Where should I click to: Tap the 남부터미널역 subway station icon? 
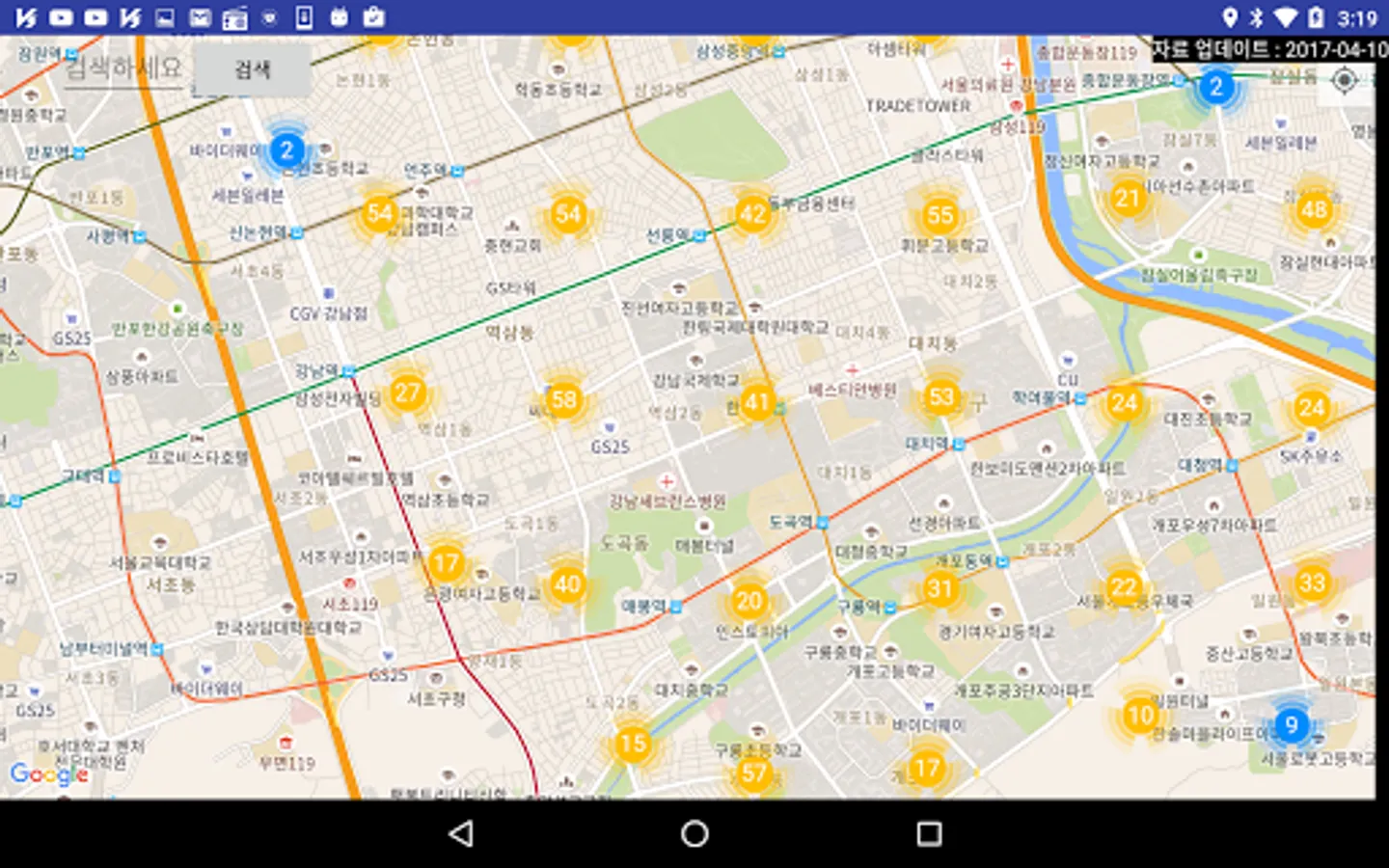(157, 649)
